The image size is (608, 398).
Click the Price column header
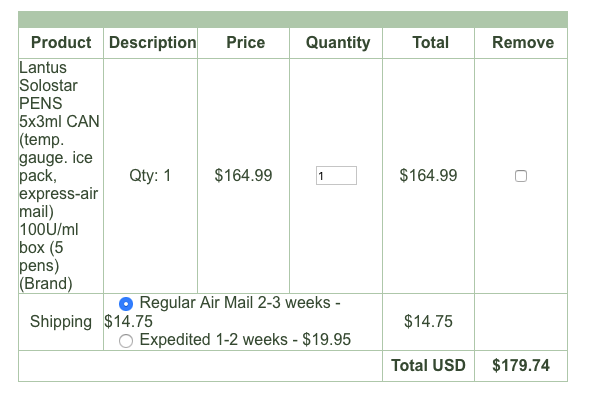coord(245,43)
